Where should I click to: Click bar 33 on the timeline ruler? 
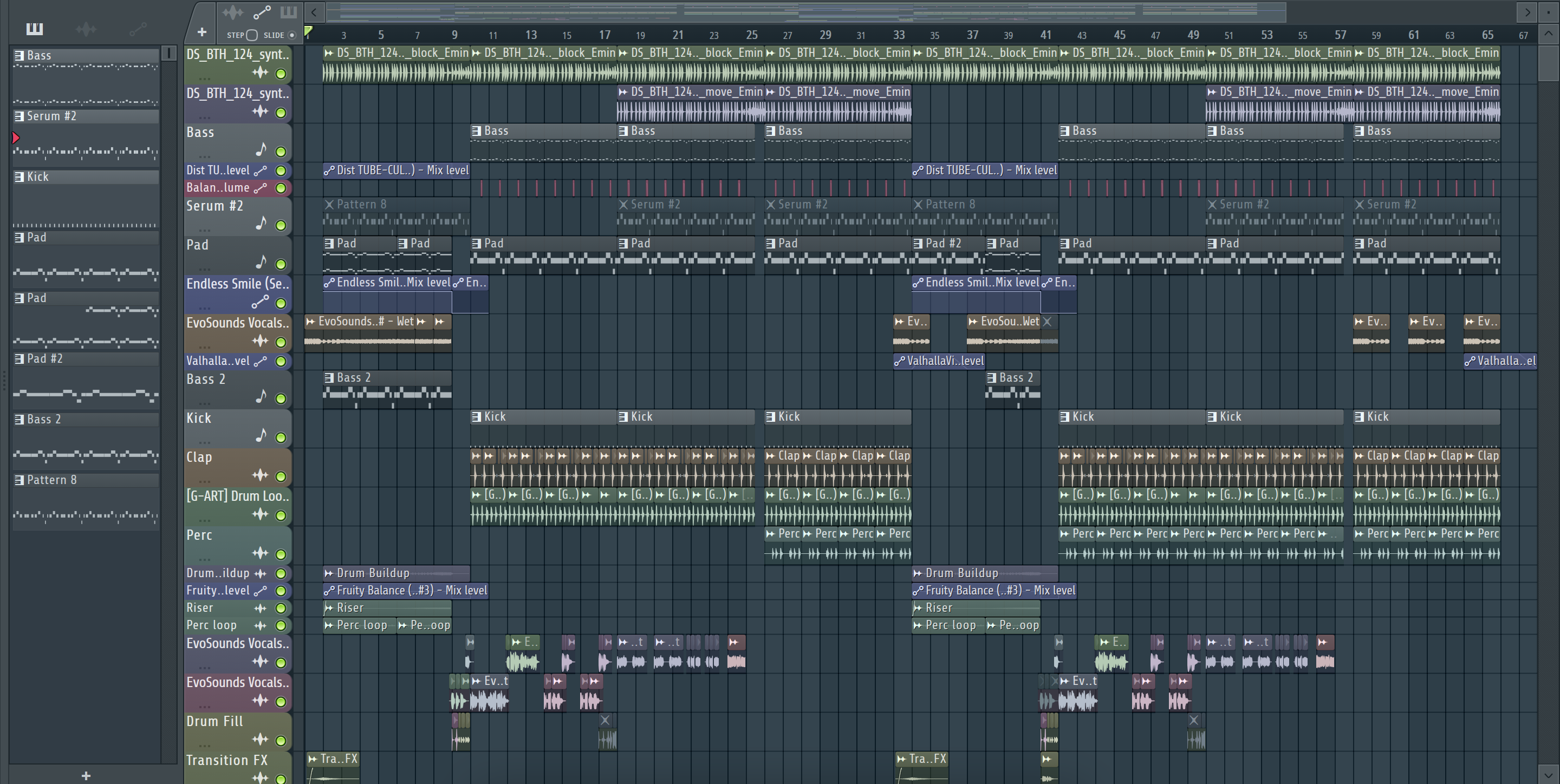(899, 35)
